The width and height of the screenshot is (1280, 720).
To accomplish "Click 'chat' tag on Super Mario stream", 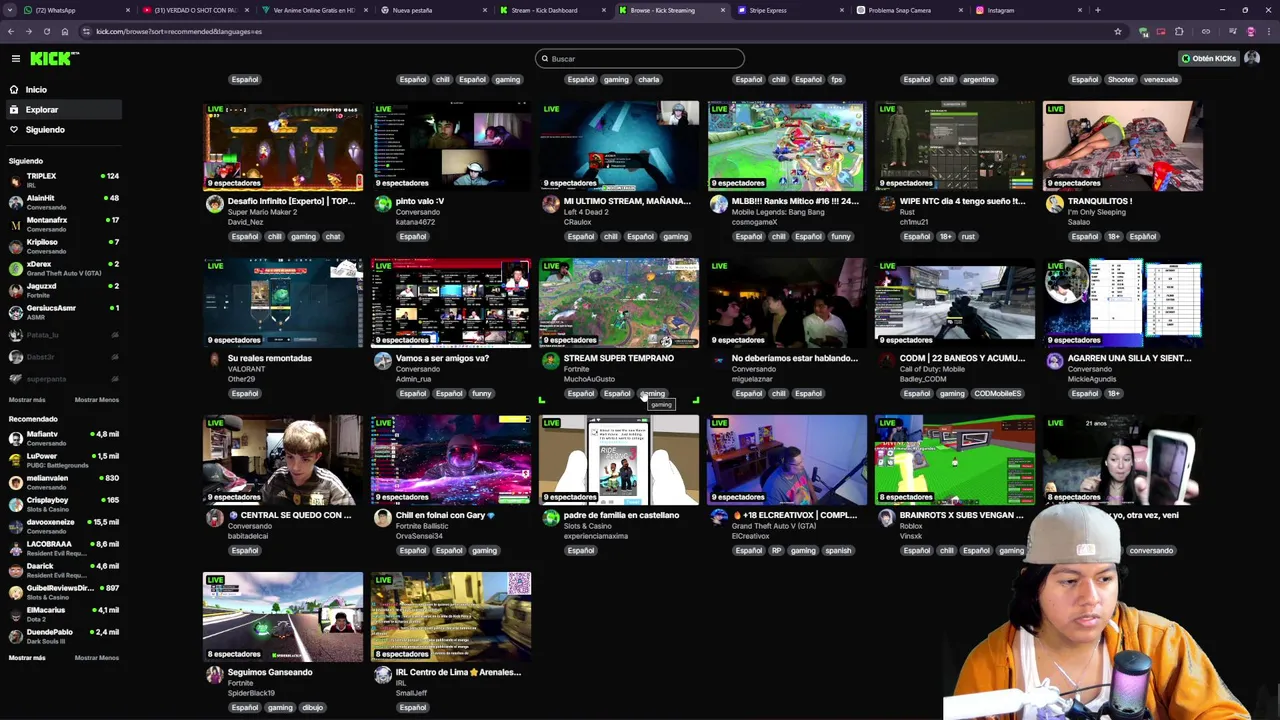I will 333,237.
